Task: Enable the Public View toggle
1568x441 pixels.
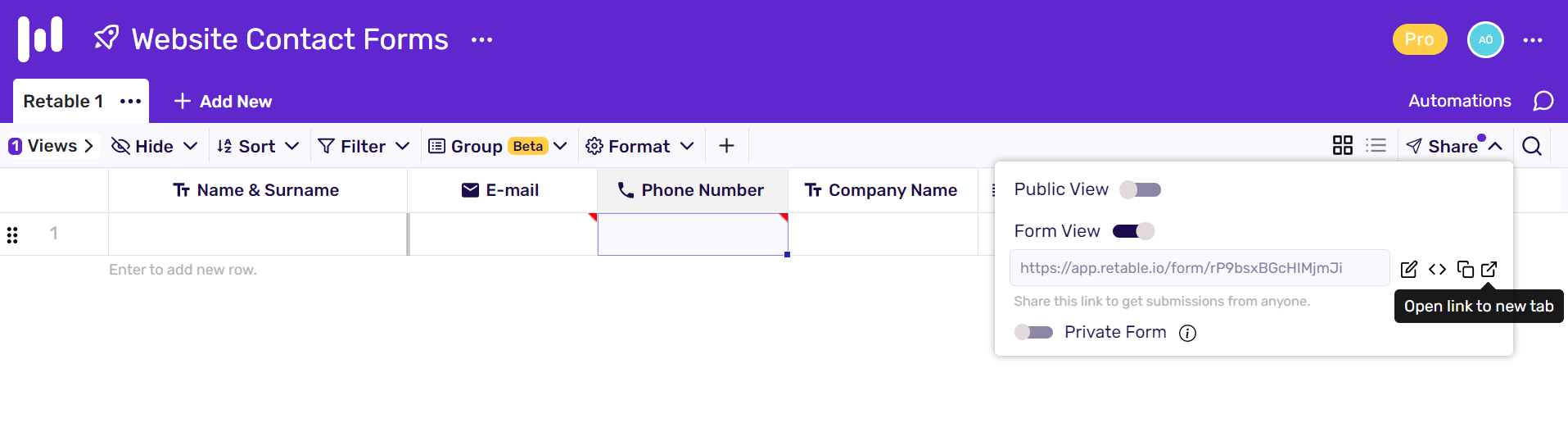Action: (x=1141, y=190)
